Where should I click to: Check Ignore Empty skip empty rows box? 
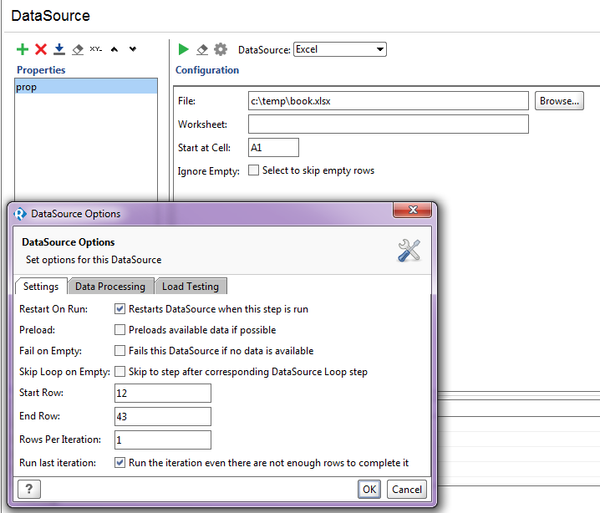[254, 171]
